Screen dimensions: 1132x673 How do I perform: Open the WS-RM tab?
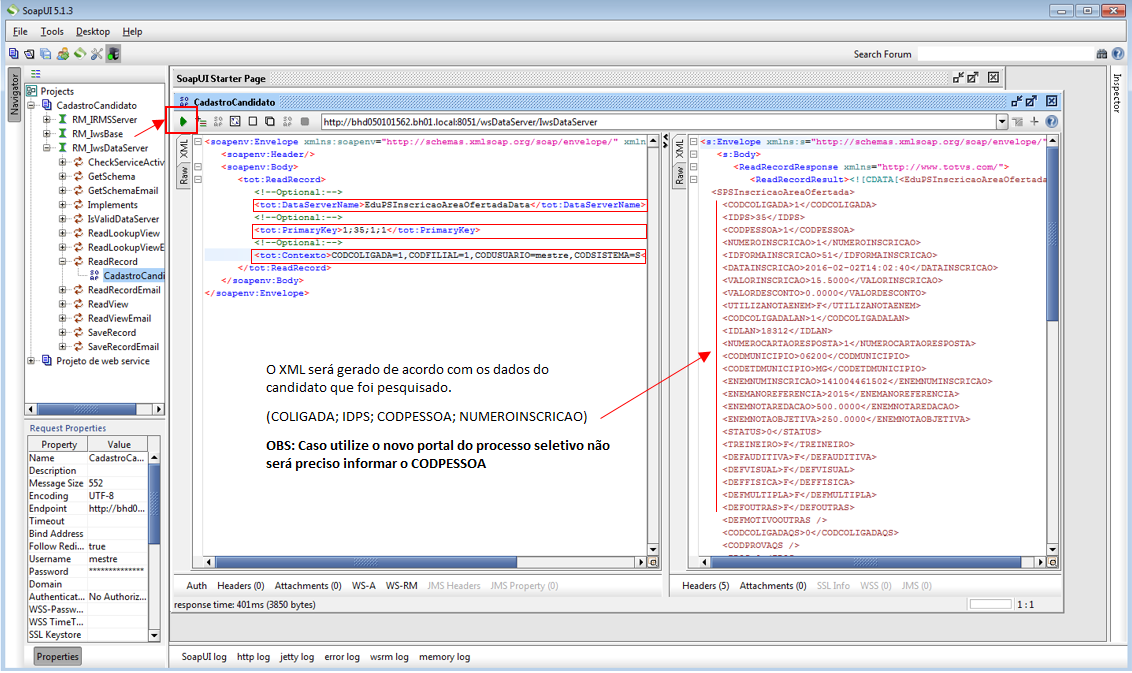(x=401, y=586)
